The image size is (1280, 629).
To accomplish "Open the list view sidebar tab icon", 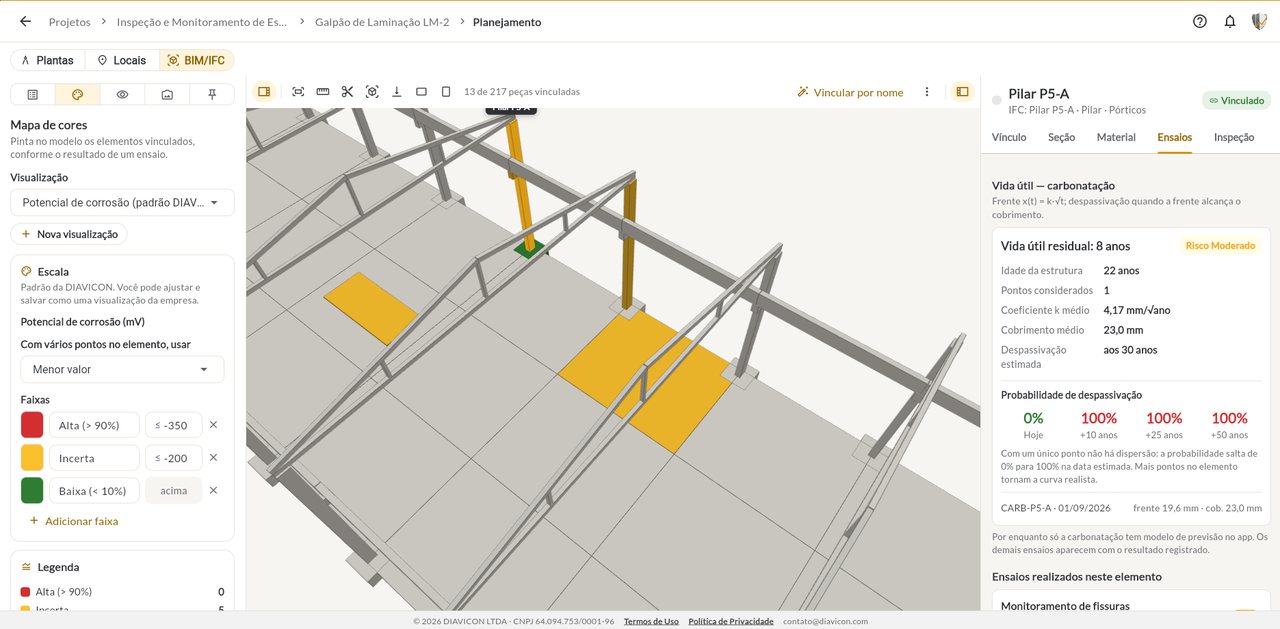I will (33, 94).
